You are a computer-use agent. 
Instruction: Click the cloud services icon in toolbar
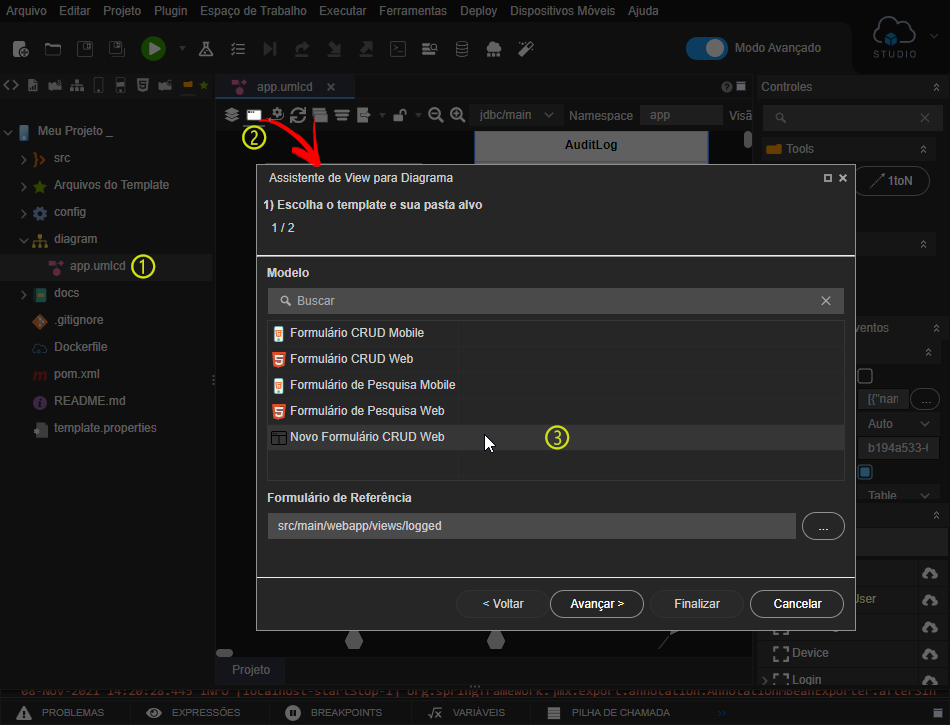(x=494, y=49)
